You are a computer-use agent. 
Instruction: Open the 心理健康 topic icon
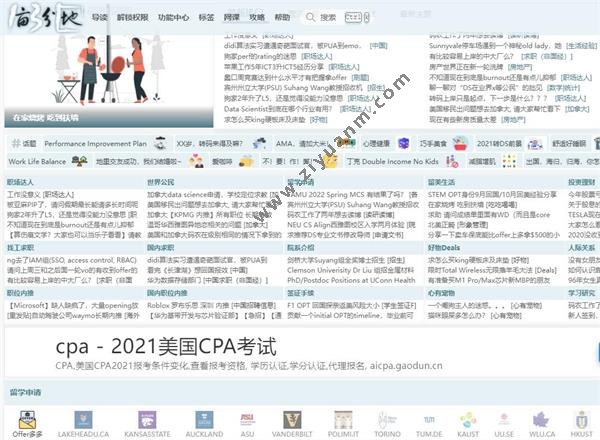tap(404, 143)
